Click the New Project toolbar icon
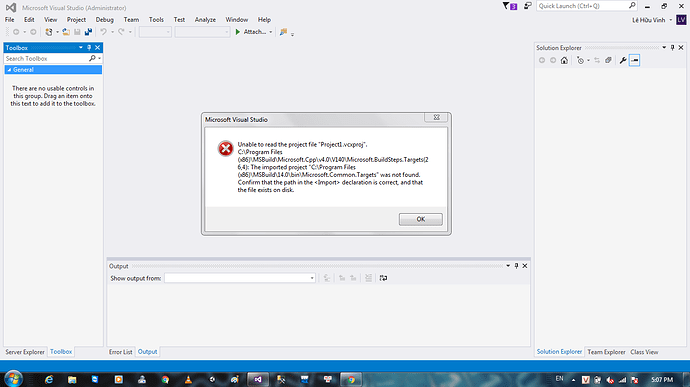The image size is (690, 387). pos(49,32)
